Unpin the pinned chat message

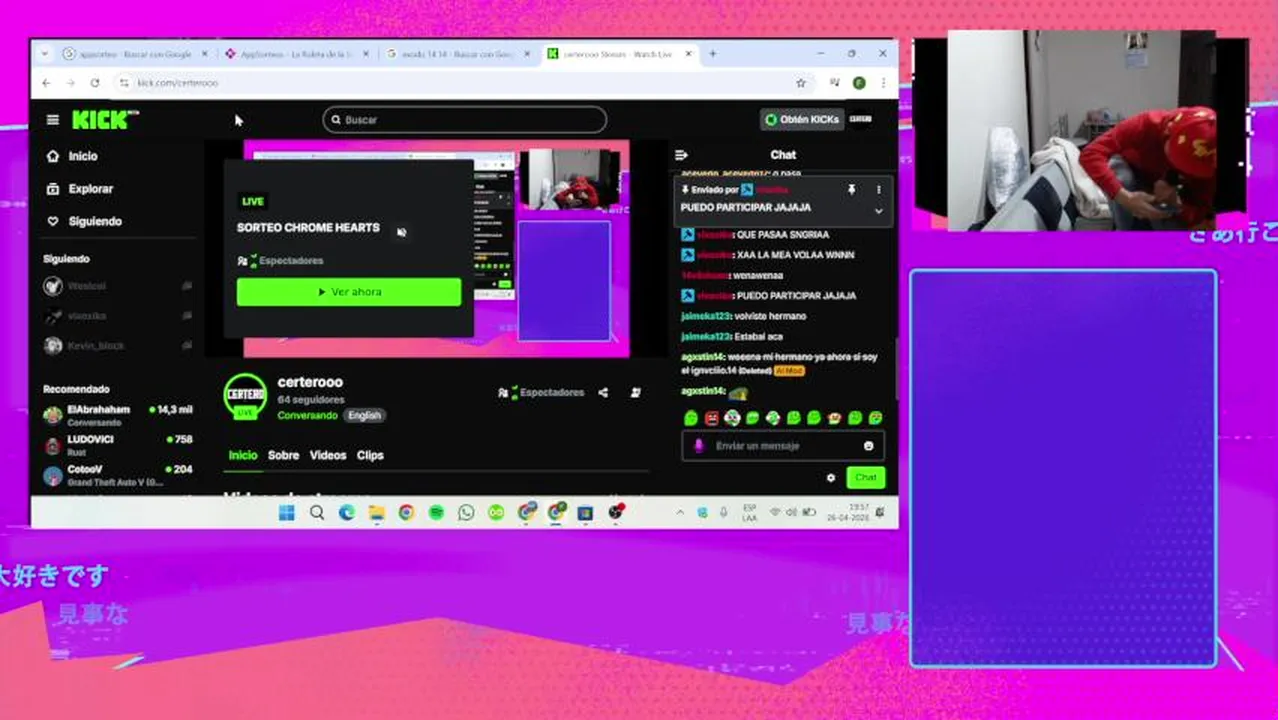(851, 189)
